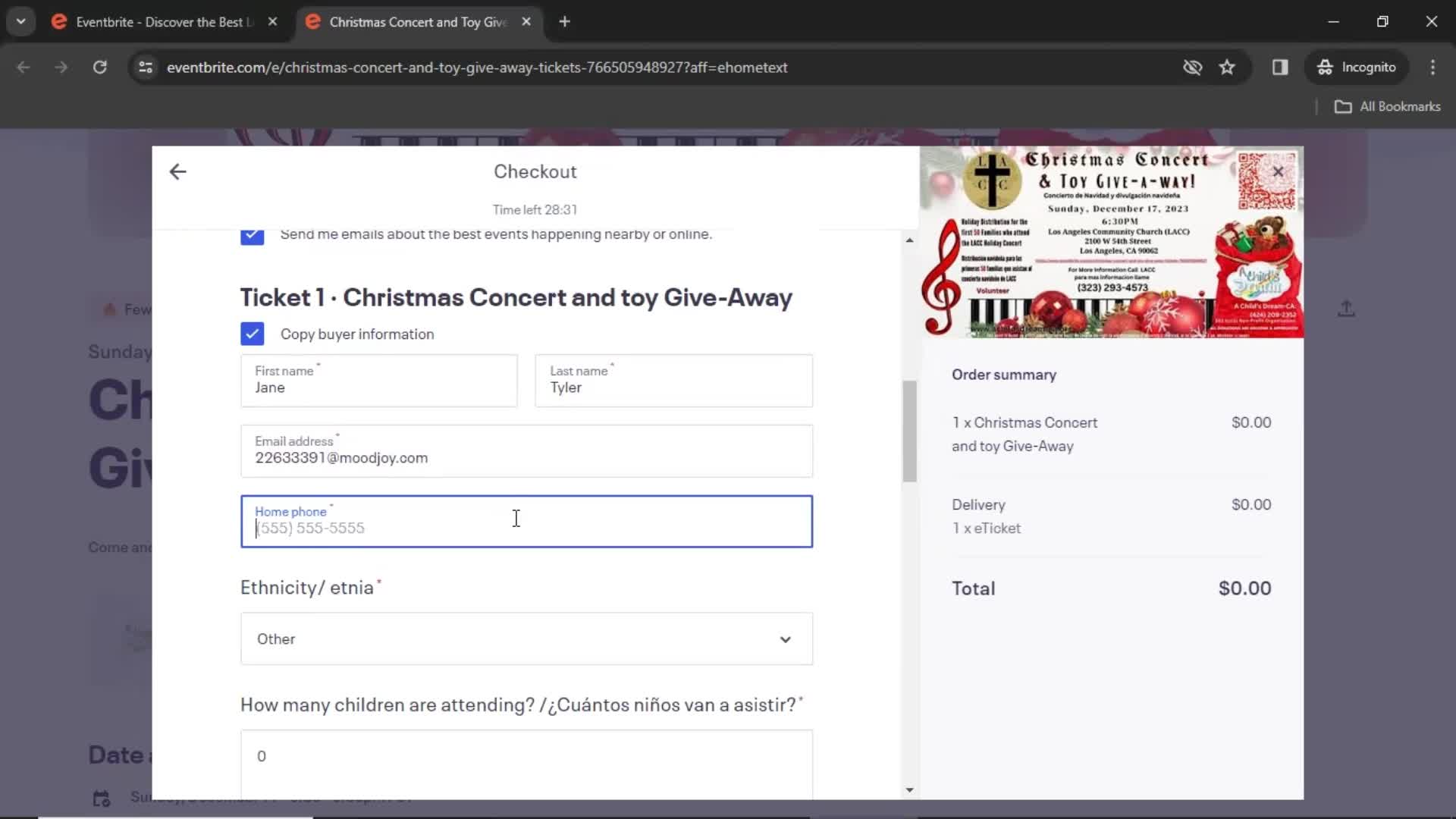Click the Eventbrite tab favicon icon

57,22
